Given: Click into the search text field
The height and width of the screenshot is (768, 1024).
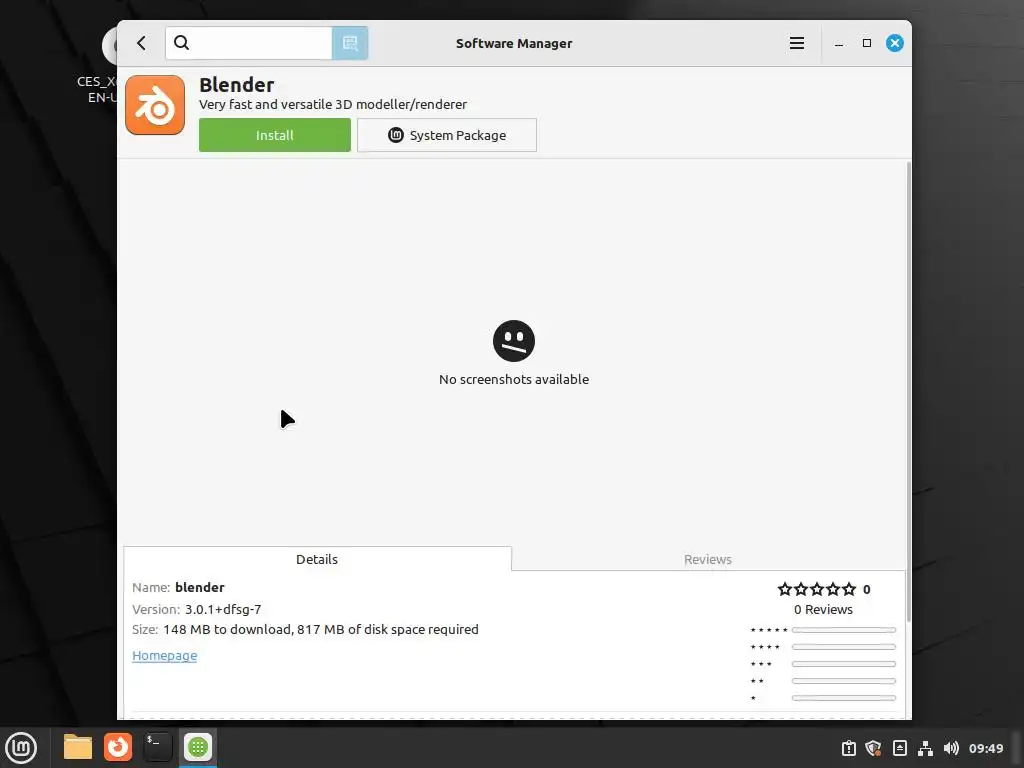Looking at the screenshot, I should (x=249, y=43).
